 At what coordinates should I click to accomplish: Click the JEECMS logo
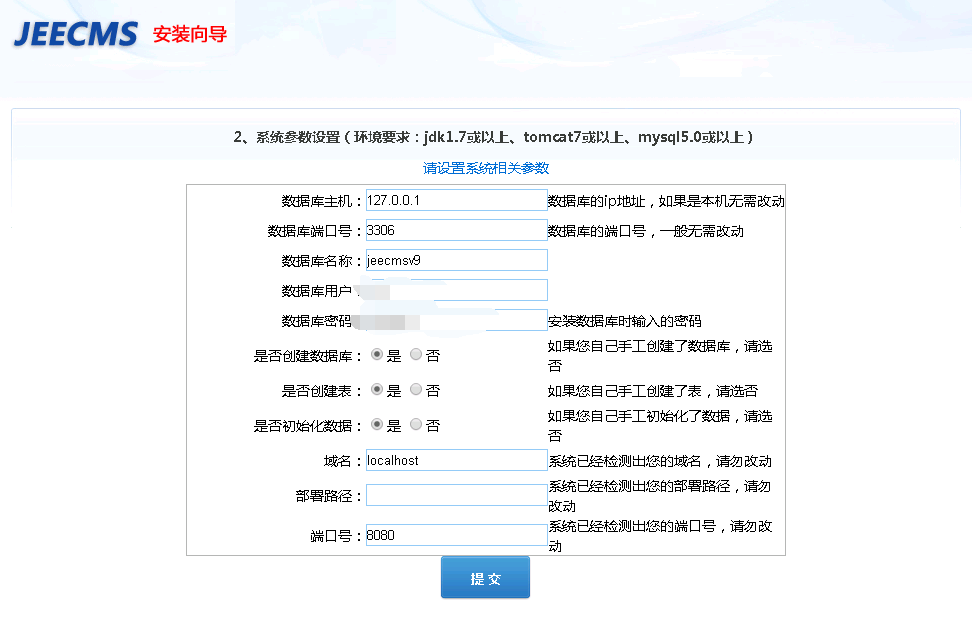(76, 33)
